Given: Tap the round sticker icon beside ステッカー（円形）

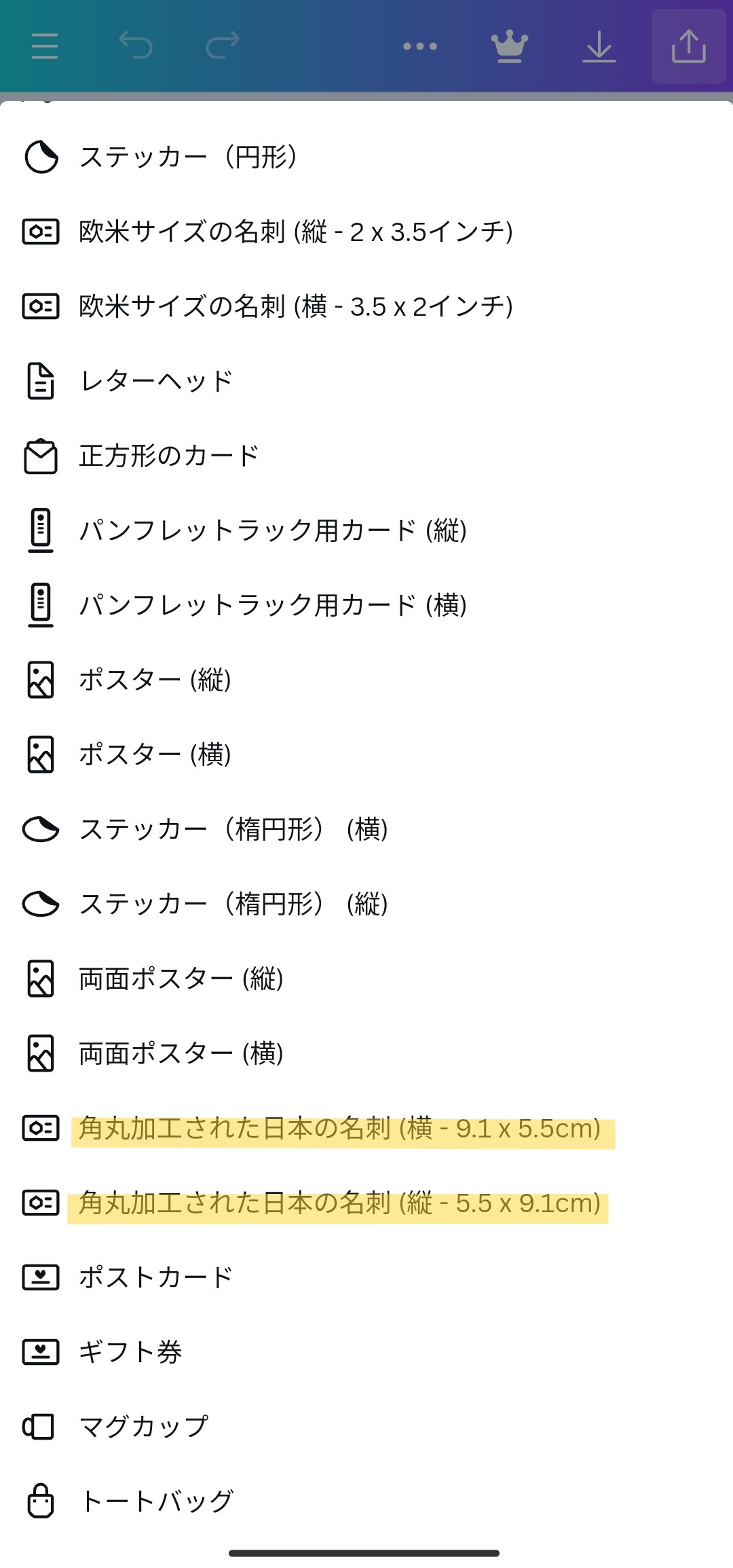Looking at the screenshot, I should [41, 157].
